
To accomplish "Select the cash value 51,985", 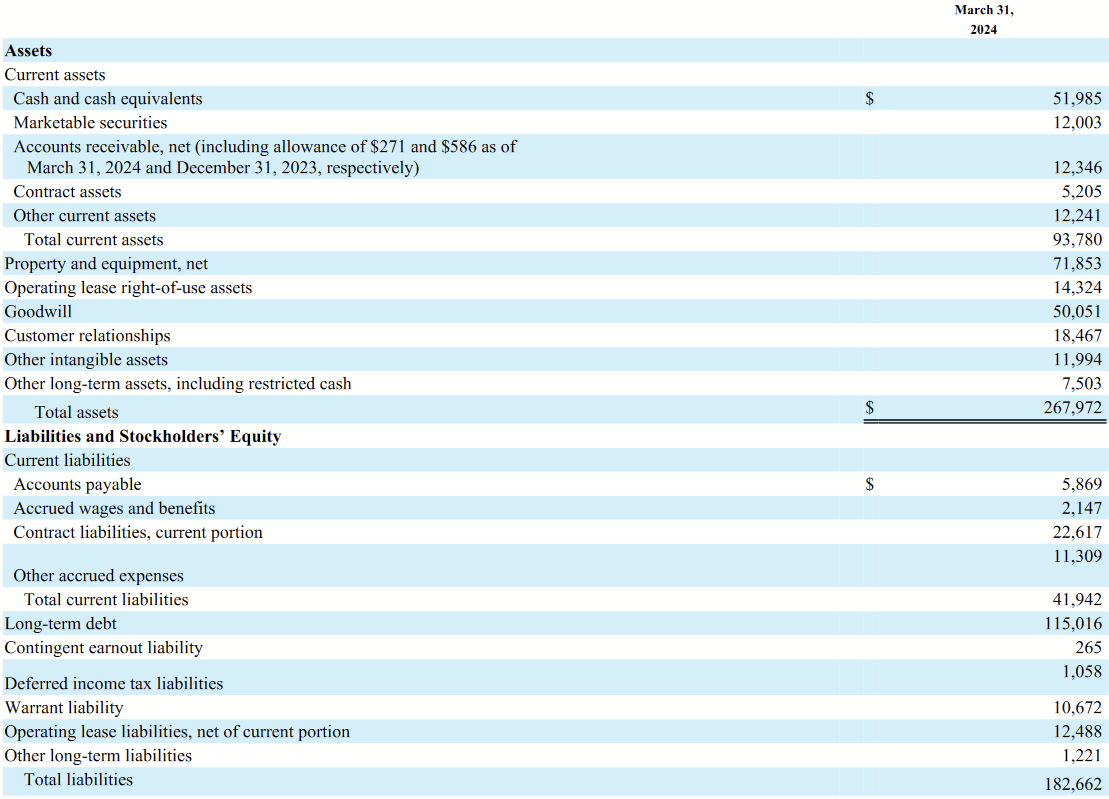I will (x=1076, y=99).
